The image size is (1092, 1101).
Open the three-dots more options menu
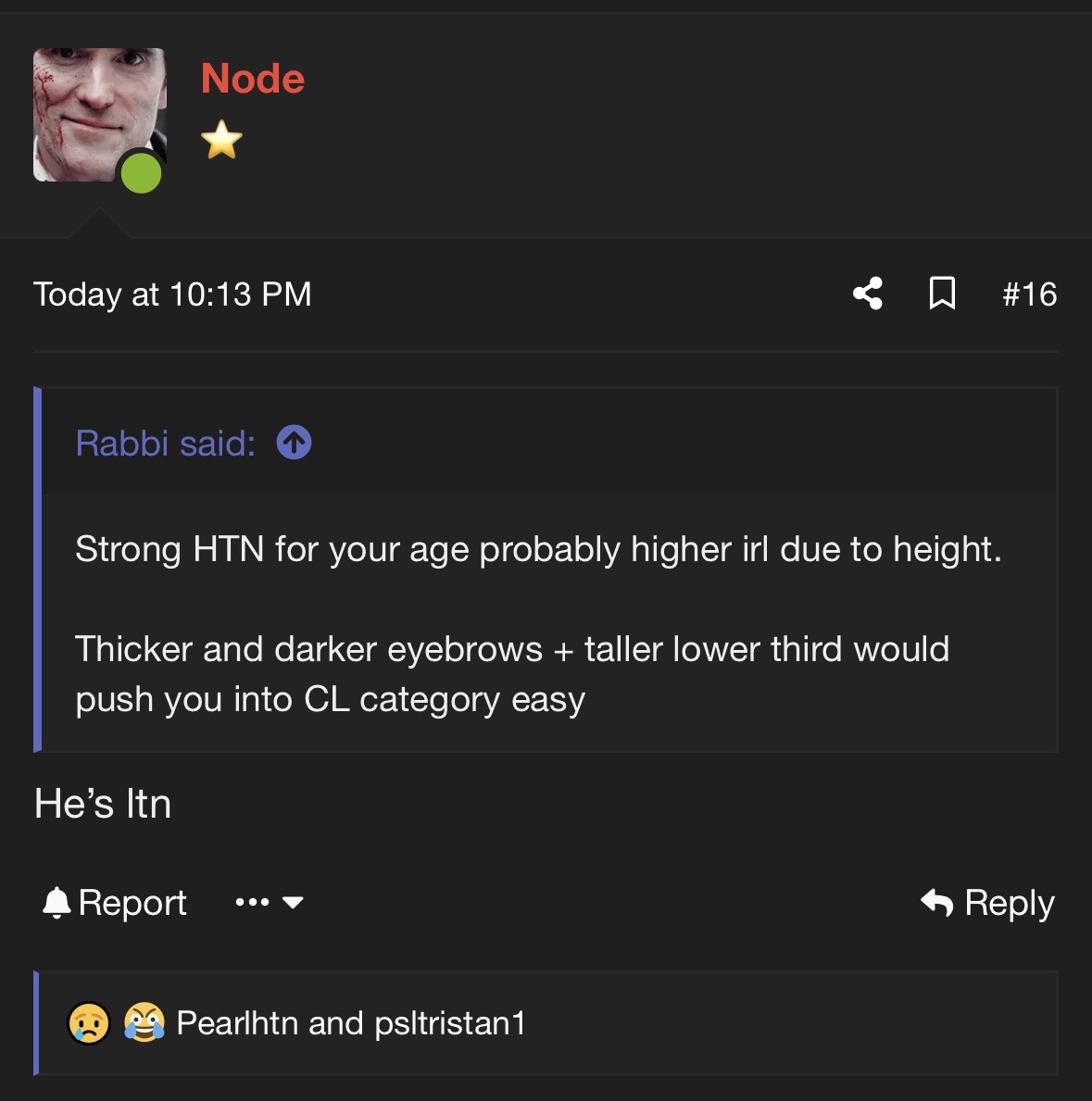click(252, 902)
